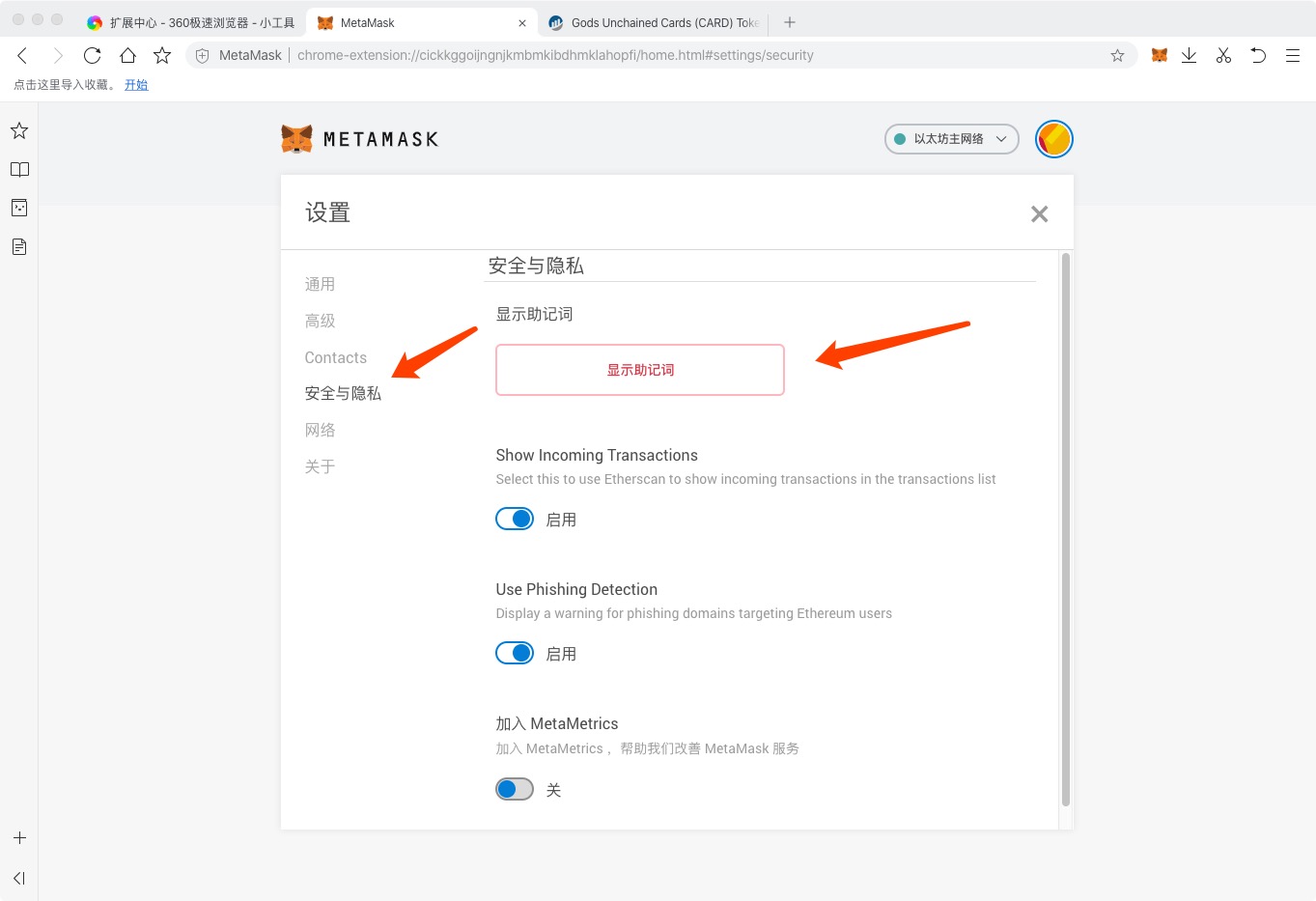Open a new browser tab
Screen dimensions: 1316x901
(x=790, y=22)
